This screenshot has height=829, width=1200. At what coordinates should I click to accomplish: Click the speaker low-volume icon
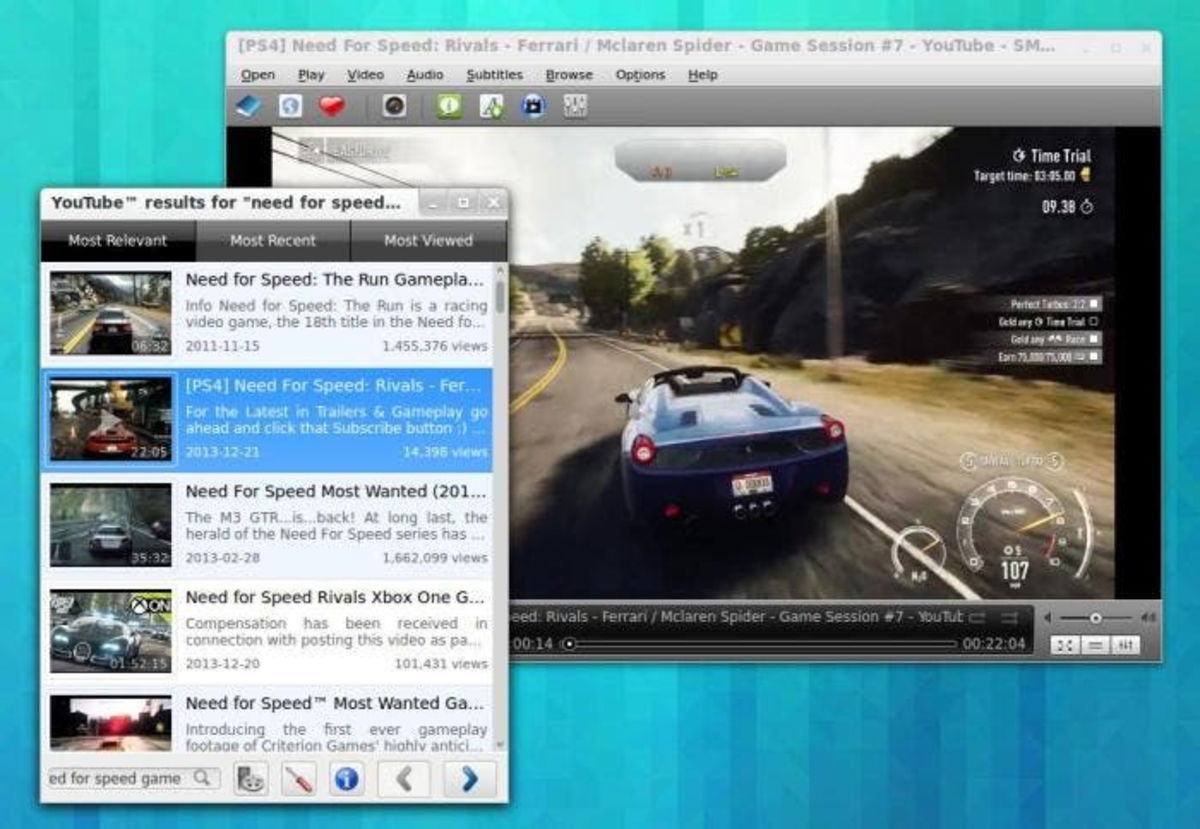[1048, 618]
